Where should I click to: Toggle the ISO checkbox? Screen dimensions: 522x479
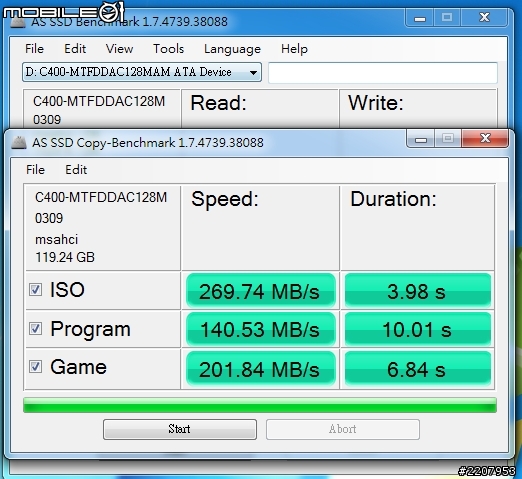pyautogui.click(x=35, y=289)
